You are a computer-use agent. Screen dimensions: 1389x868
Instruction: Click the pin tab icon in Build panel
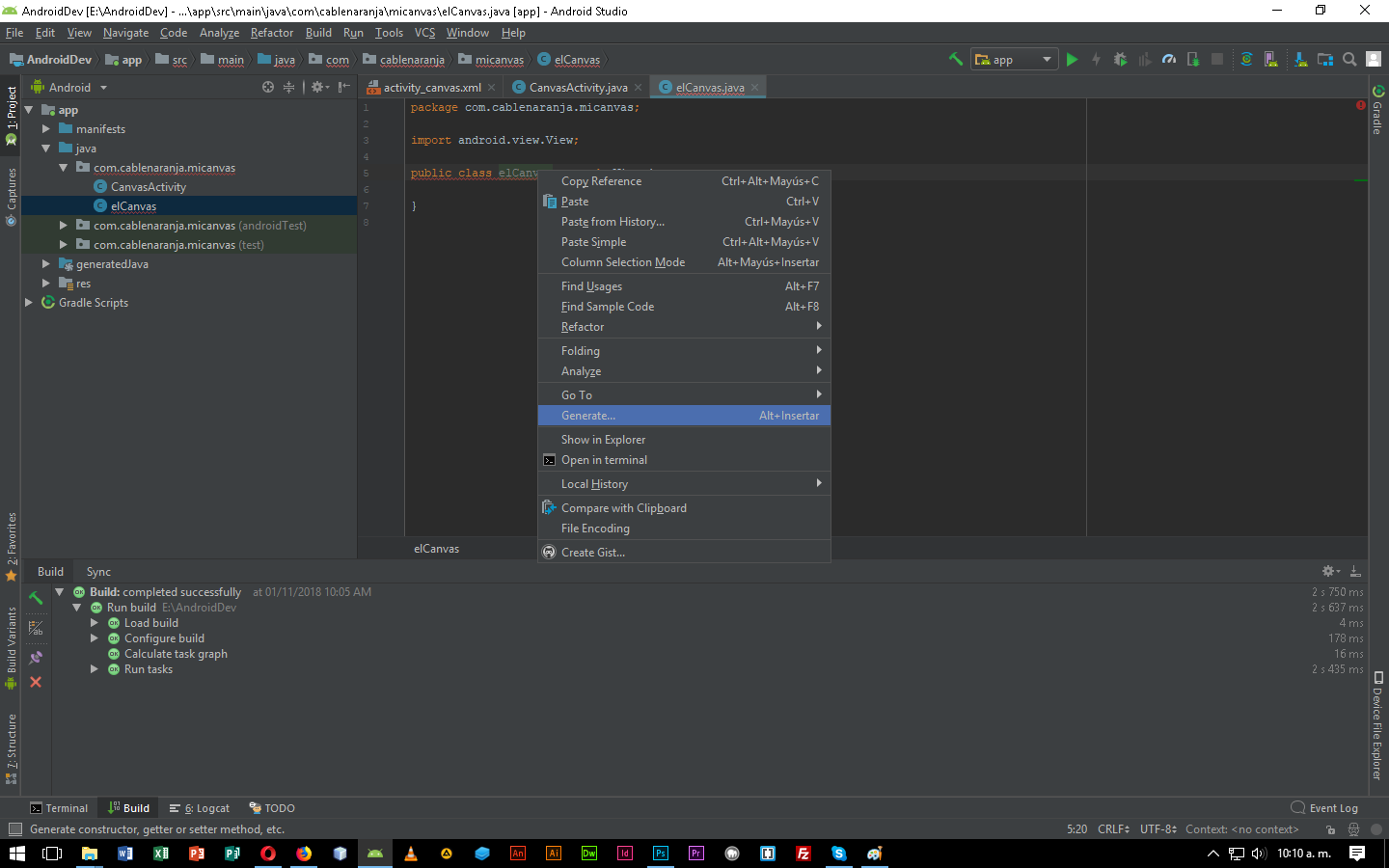36,657
